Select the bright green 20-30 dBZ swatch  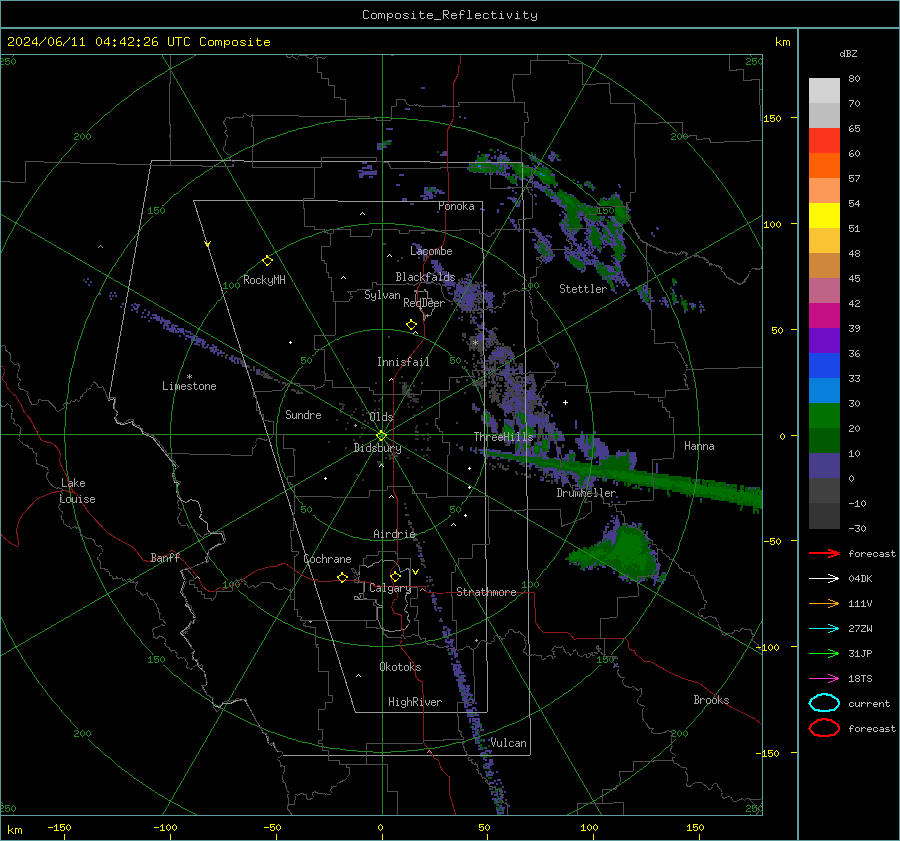click(x=824, y=416)
